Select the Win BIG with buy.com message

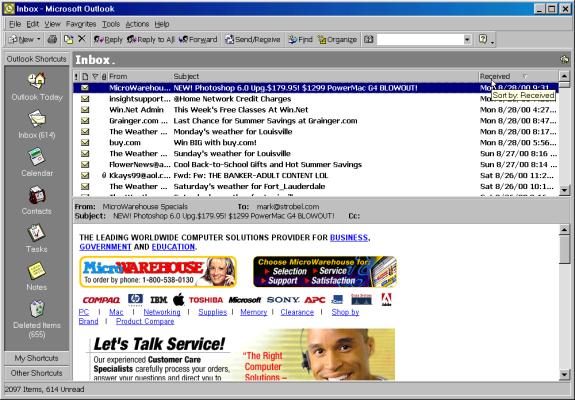[x=316, y=143]
